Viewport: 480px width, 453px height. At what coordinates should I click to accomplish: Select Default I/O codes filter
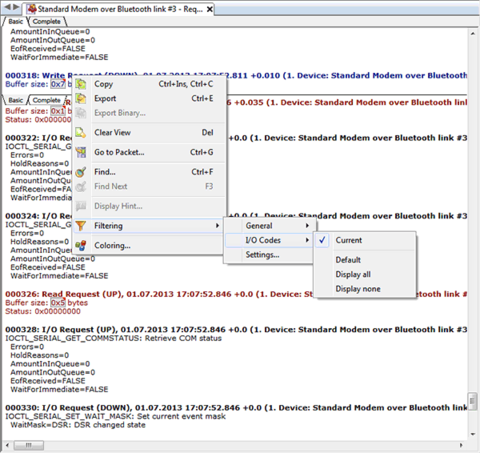(x=348, y=260)
